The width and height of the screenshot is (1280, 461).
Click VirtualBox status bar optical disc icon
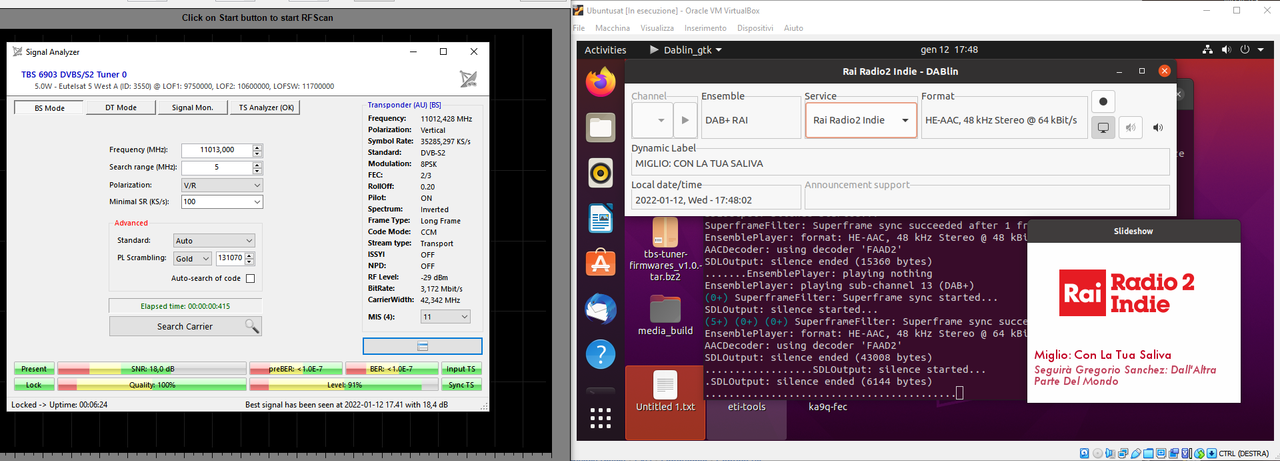tap(1097, 453)
